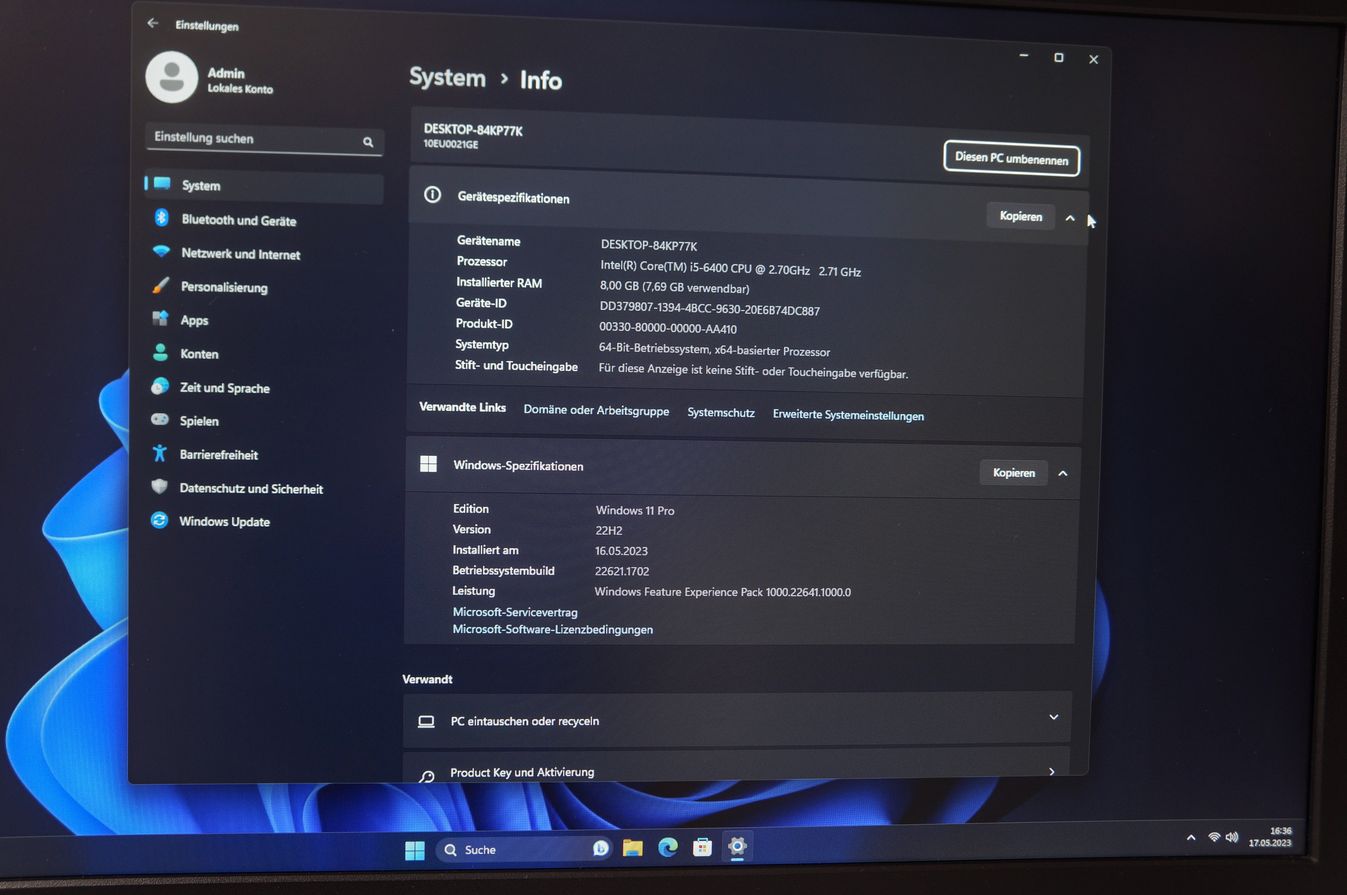Screen dimensions: 1347x895
Task: Click the search magnifier in Einstellung suchen
Action: click(x=368, y=142)
